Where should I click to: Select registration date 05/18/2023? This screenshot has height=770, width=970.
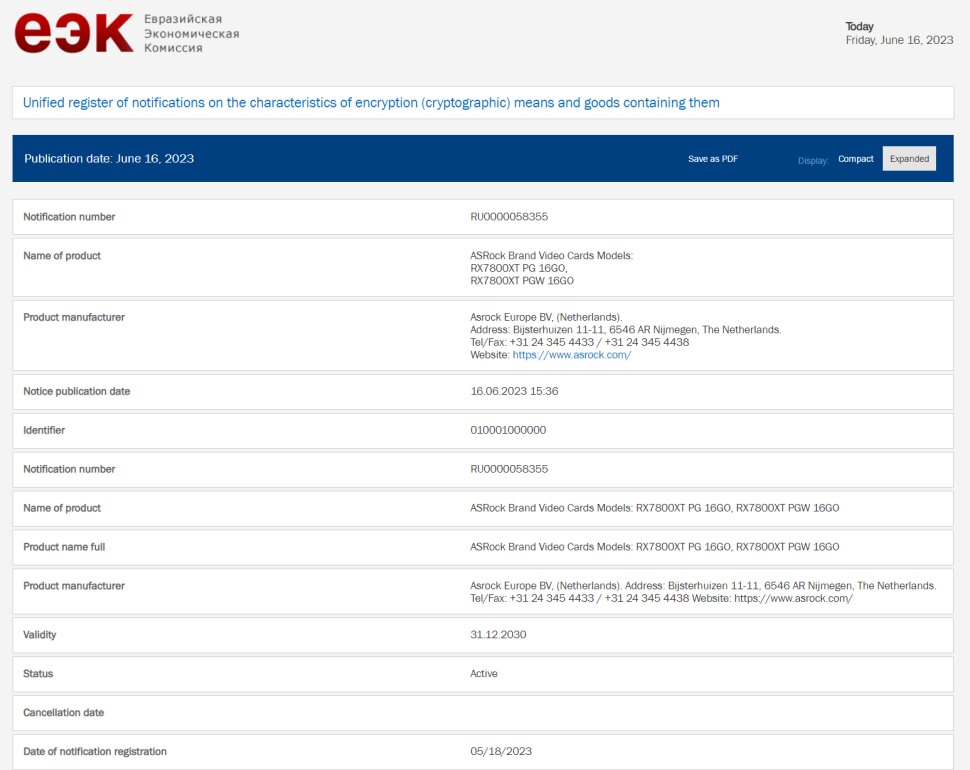coord(501,751)
